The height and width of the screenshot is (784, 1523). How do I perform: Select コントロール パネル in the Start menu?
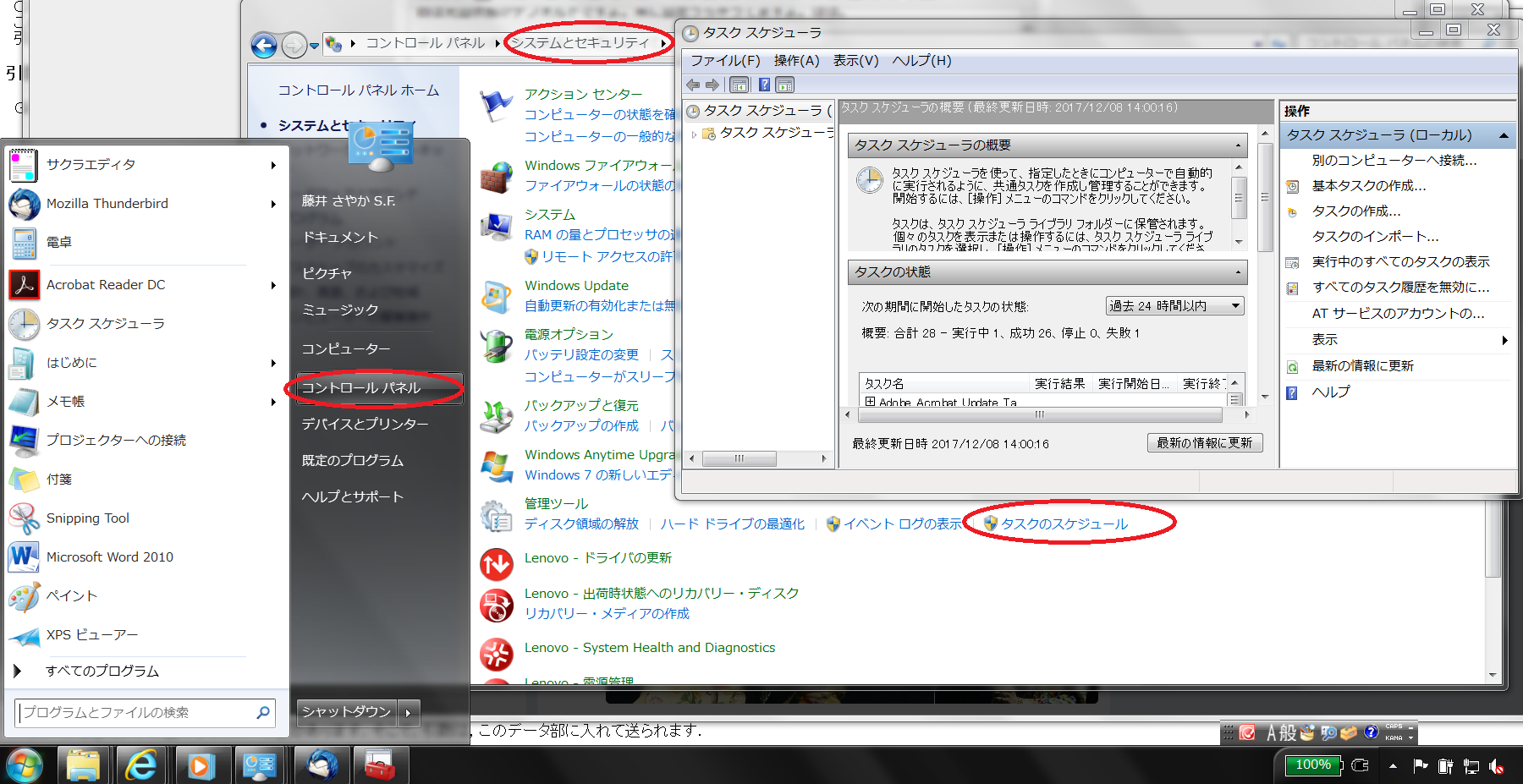tap(379, 388)
